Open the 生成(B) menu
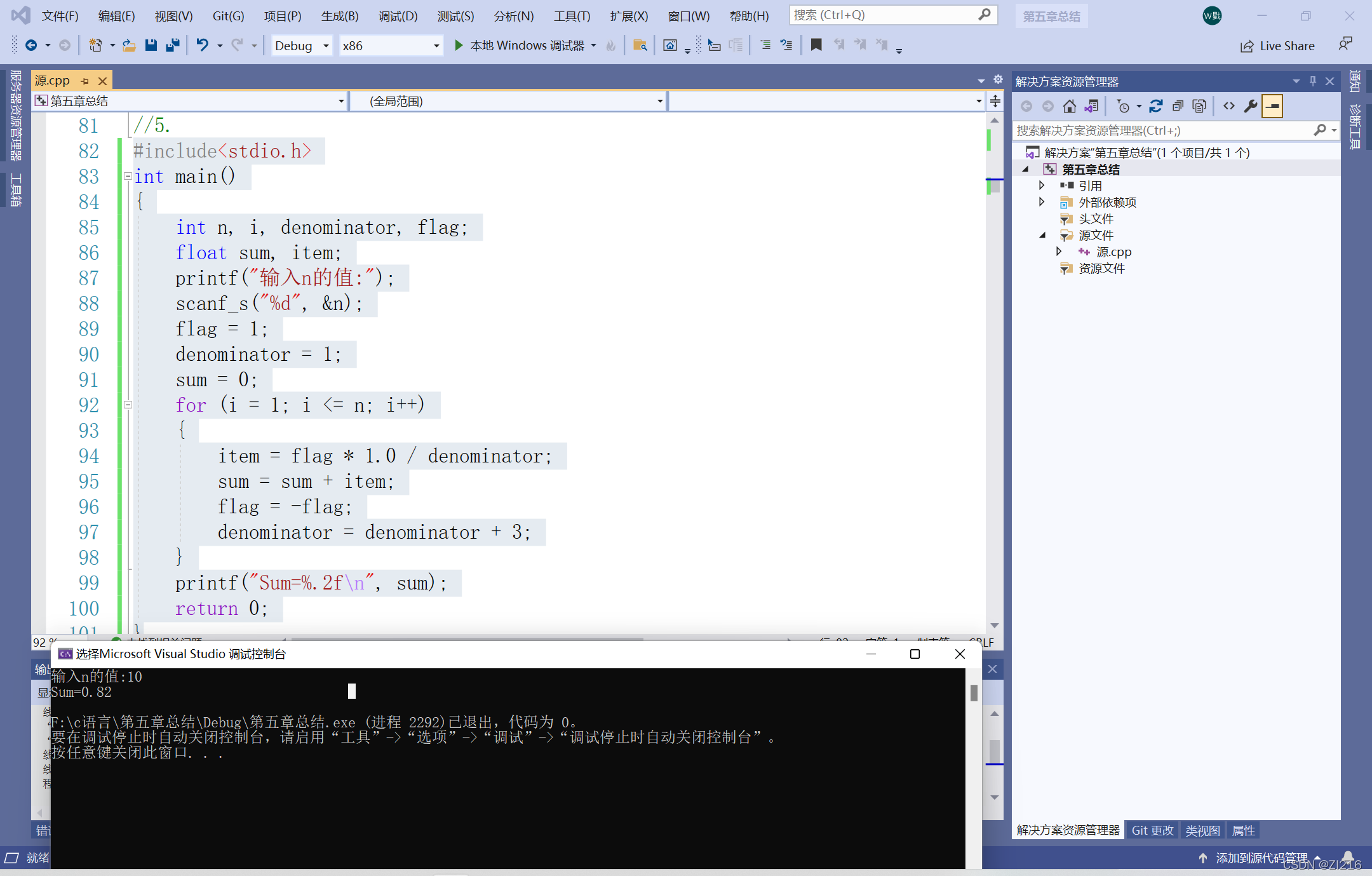This screenshot has height=876, width=1372. pos(340,16)
